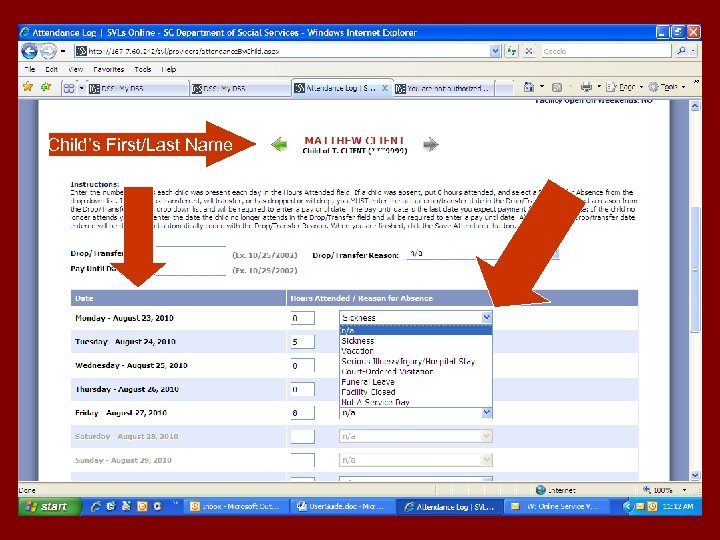Click the magnifier search button
The width and height of the screenshot is (720, 540).
[681, 51]
